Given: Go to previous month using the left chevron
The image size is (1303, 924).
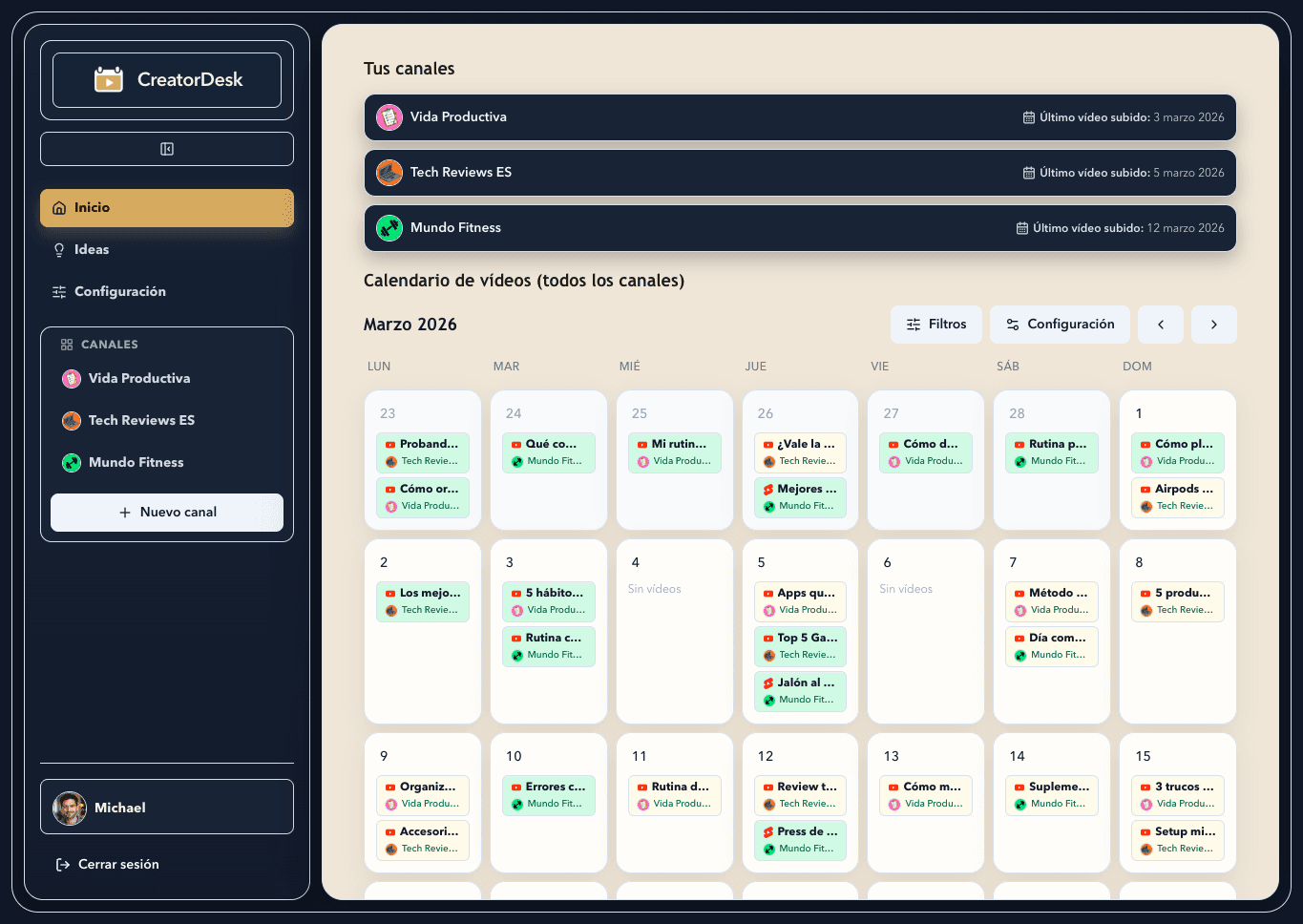Looking at the screenshot, I should point(1160,325).
